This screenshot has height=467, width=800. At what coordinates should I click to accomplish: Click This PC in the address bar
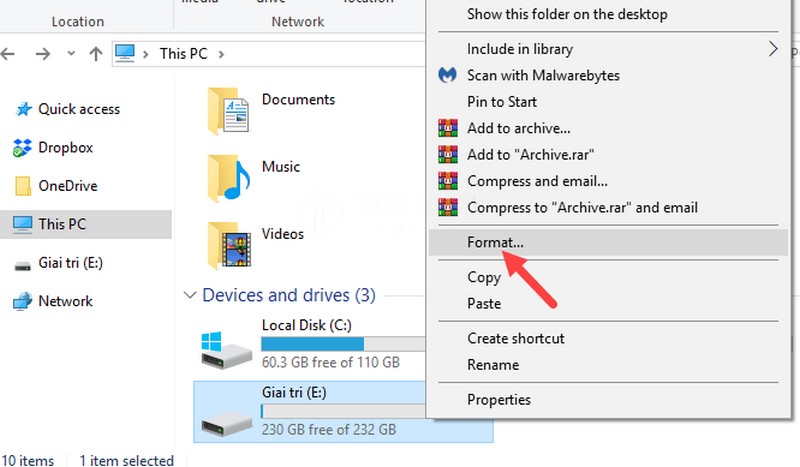(184, 54)
